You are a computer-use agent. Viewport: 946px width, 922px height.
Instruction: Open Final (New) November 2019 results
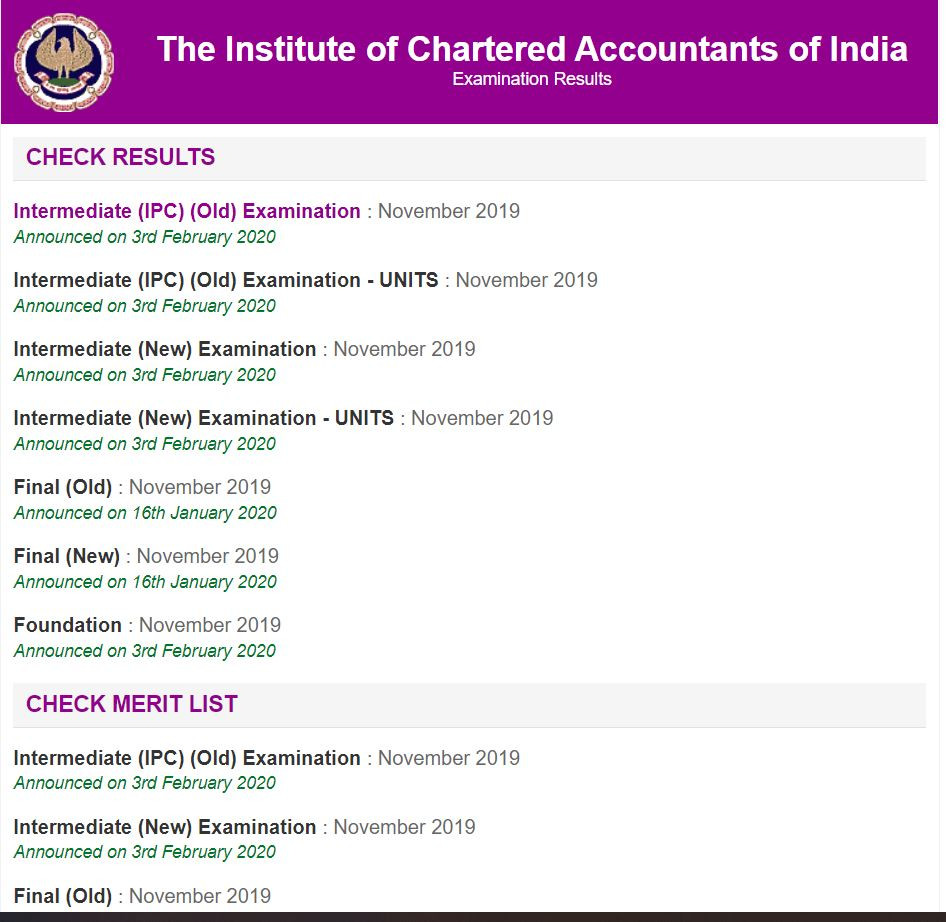67,556
